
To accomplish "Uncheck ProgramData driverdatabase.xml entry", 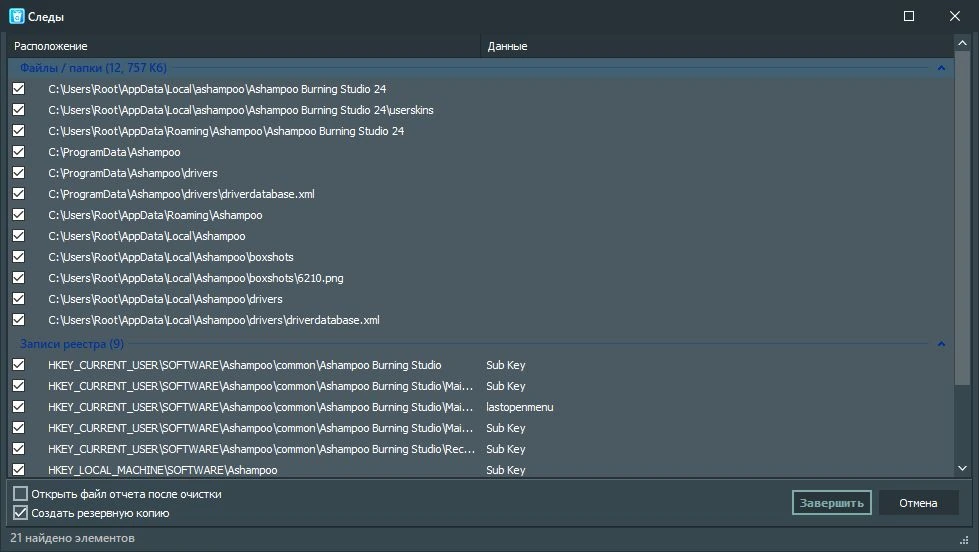I will click(x=19, y=194).
